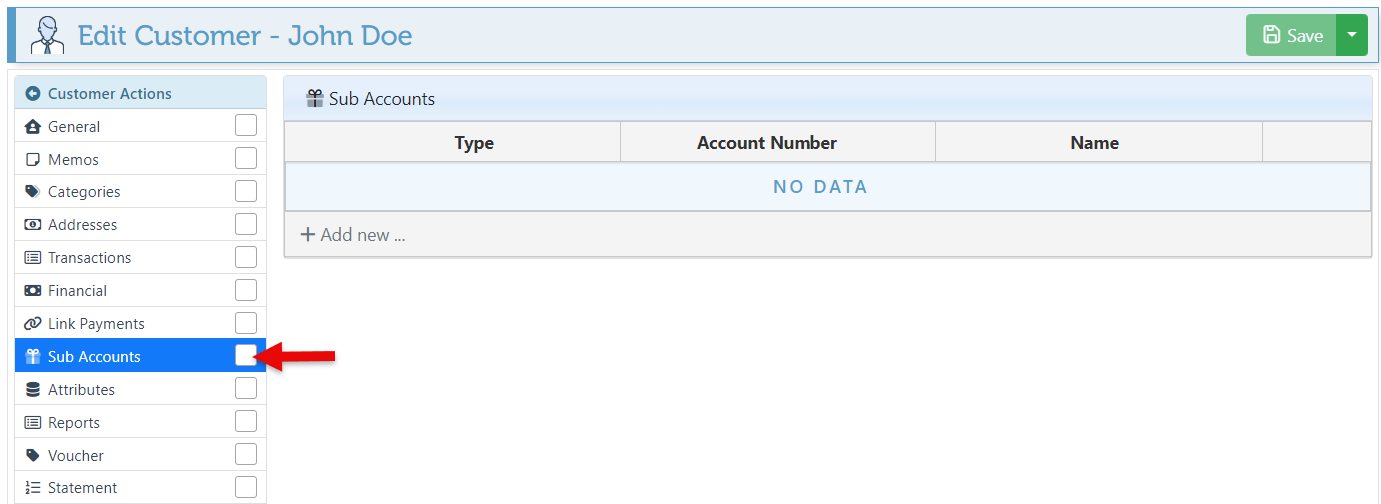1381x504 pixels.
Task: Click the Financial money icon
Action: point(32,291)
